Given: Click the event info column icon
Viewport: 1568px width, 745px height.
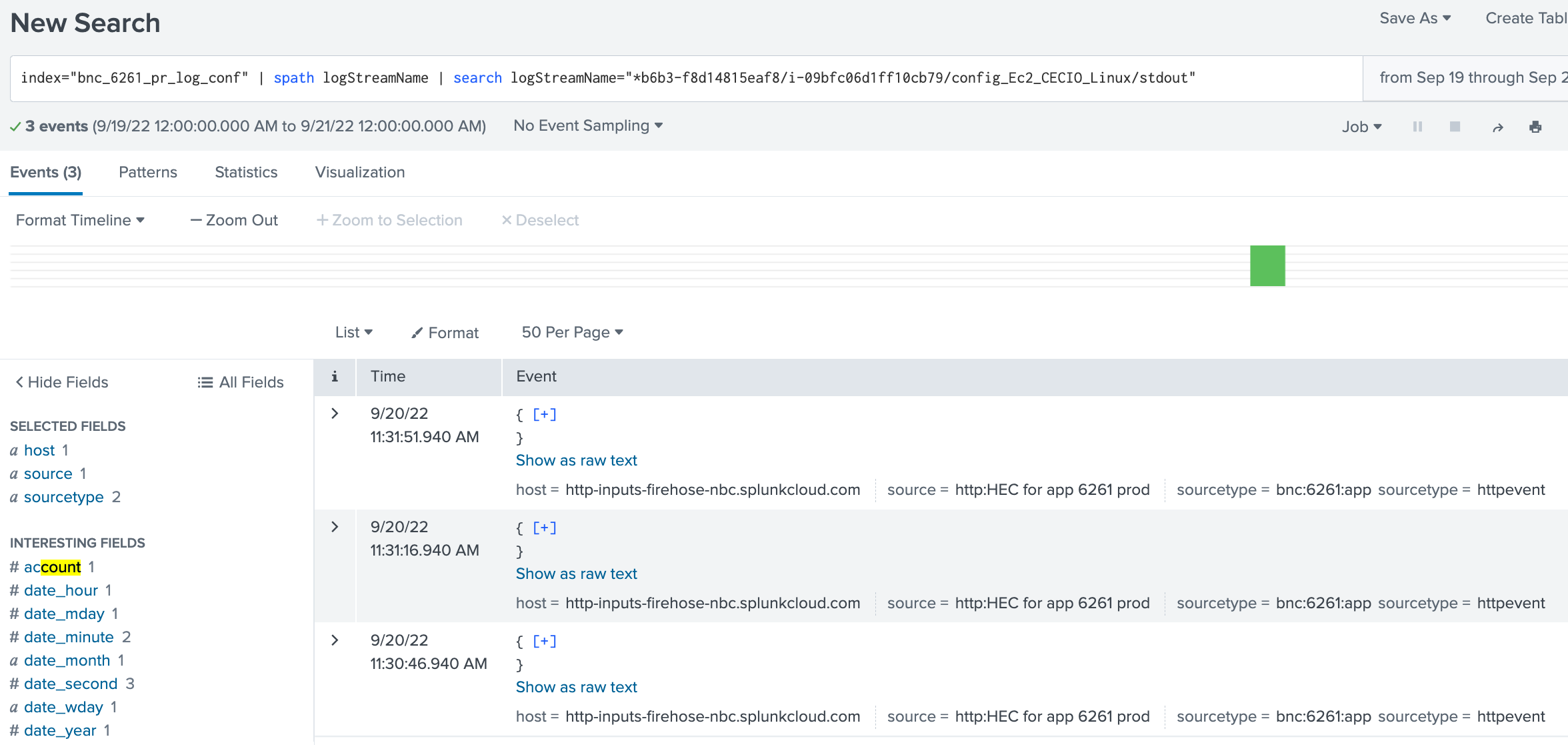Looking at the screenshot, I should tap(335, 376).
